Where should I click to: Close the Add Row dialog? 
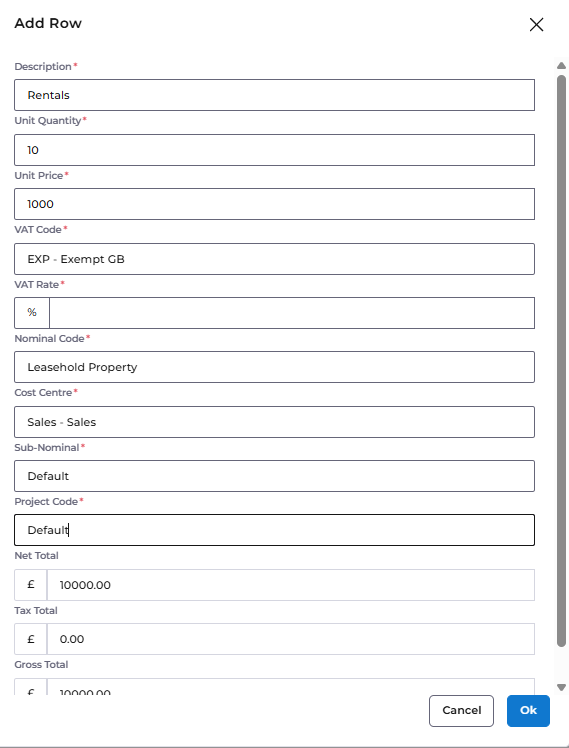click(x=537, y=24)
